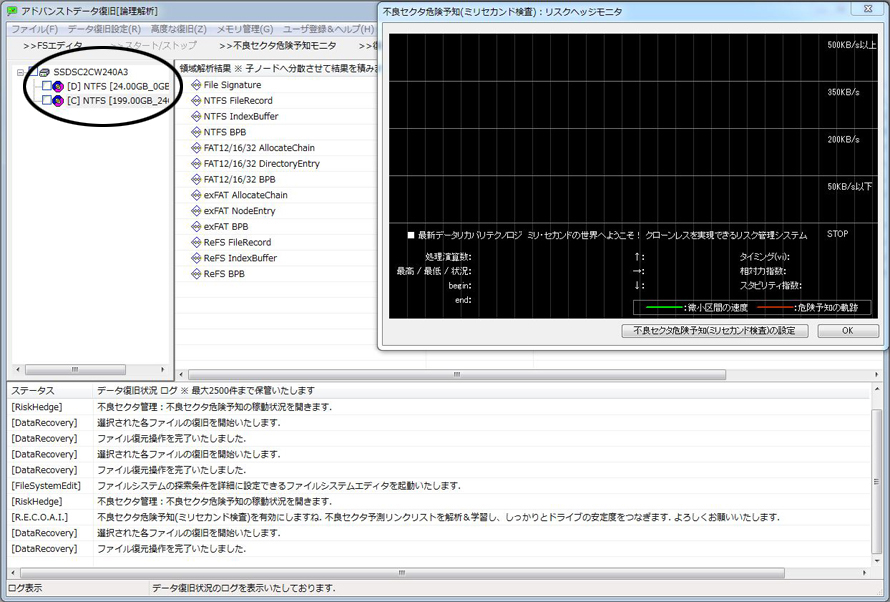Click the 50KB/s以下 graph scale label
The height and width of the screenshot is (602, 890).
(x=849, y=187)
